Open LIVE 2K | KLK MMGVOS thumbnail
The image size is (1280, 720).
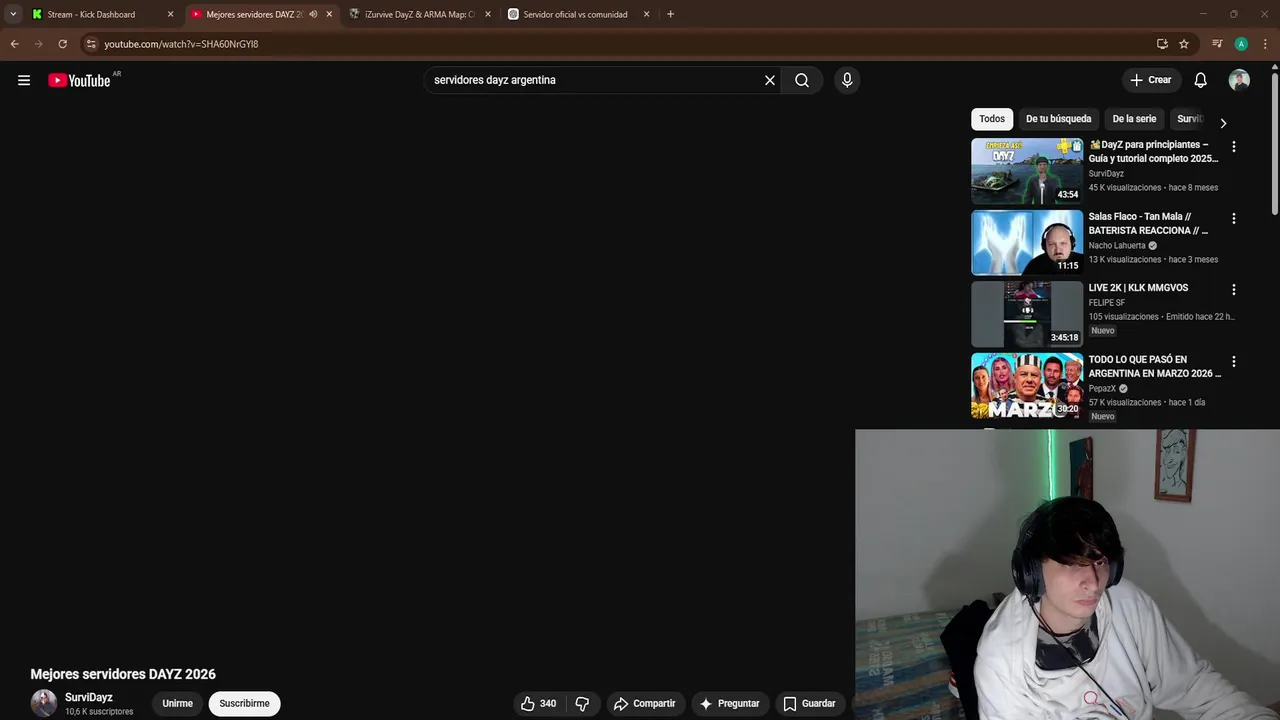(x=1027, y=314)
